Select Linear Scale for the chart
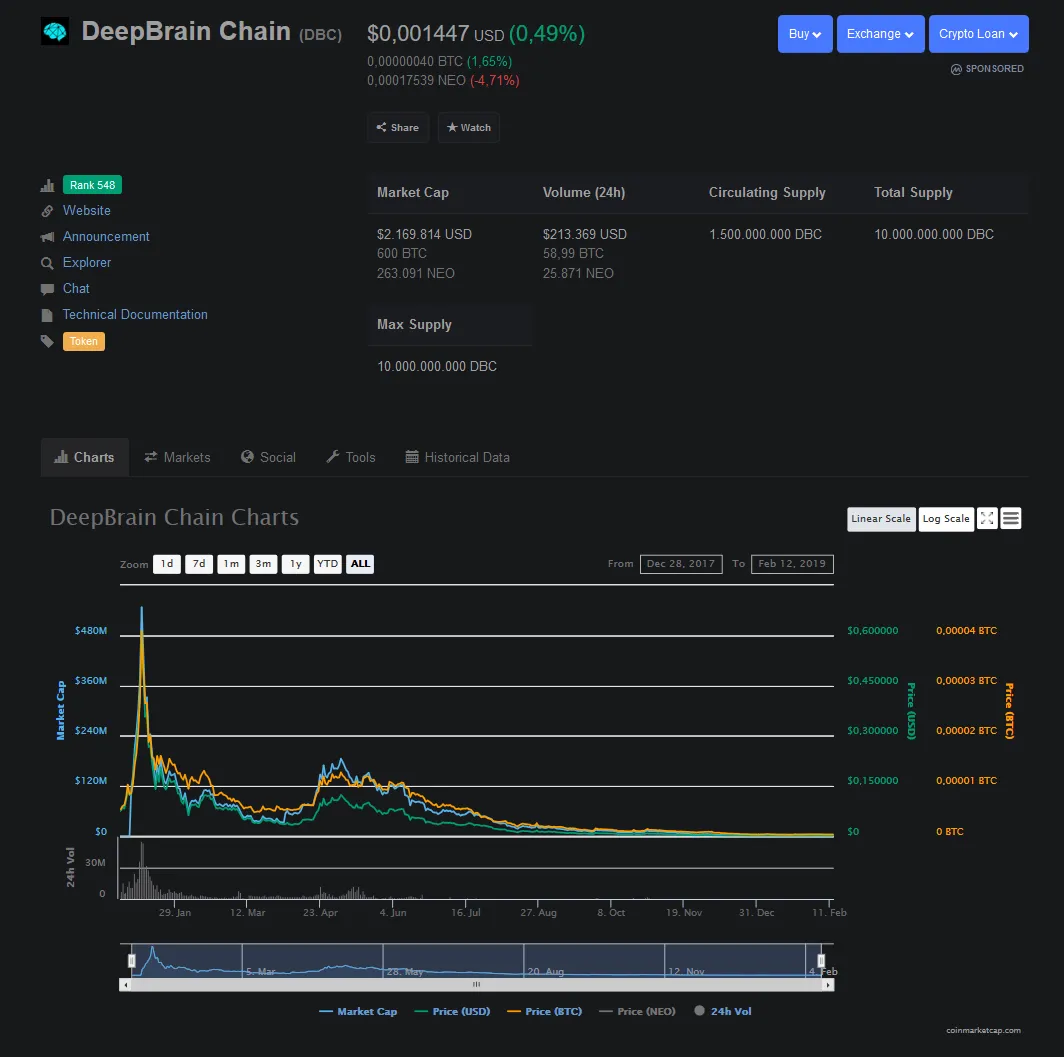 coord(881,519)
